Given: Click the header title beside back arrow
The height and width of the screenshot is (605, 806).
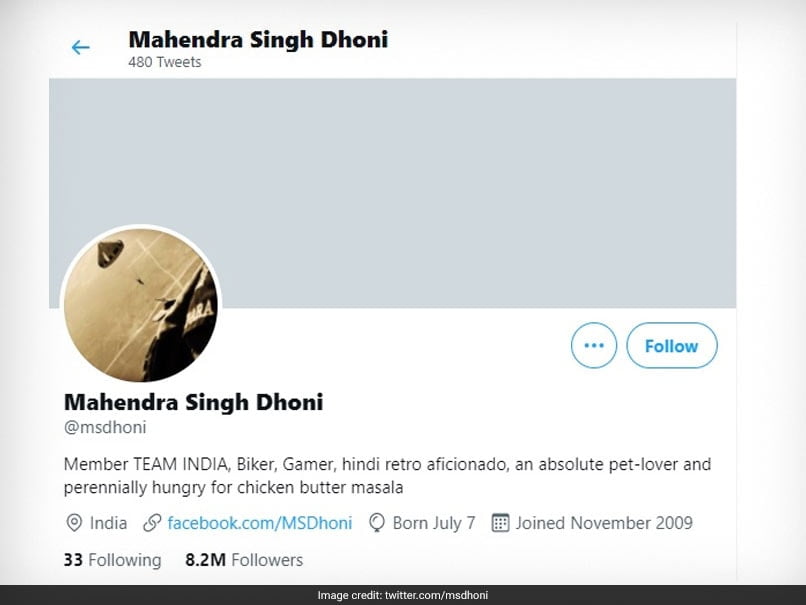Looking at the screenshot, I should point(258,40).
